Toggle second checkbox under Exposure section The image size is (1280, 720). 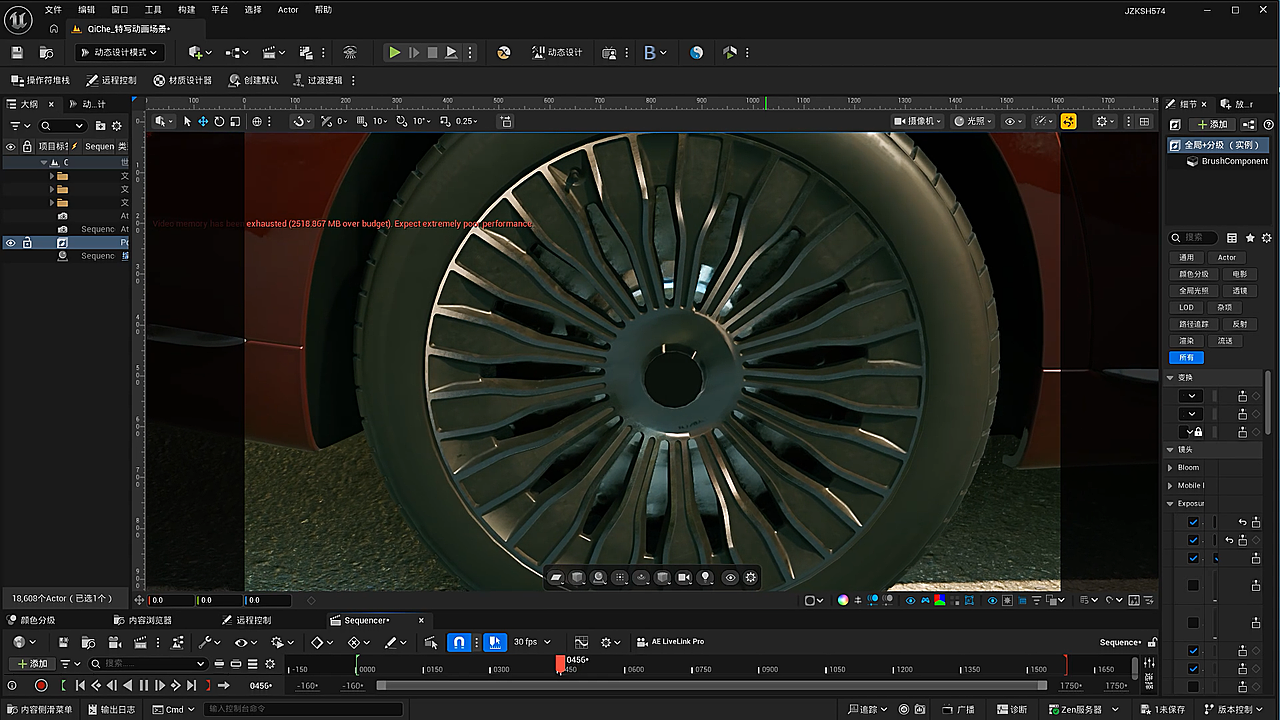click(1193, 540)
